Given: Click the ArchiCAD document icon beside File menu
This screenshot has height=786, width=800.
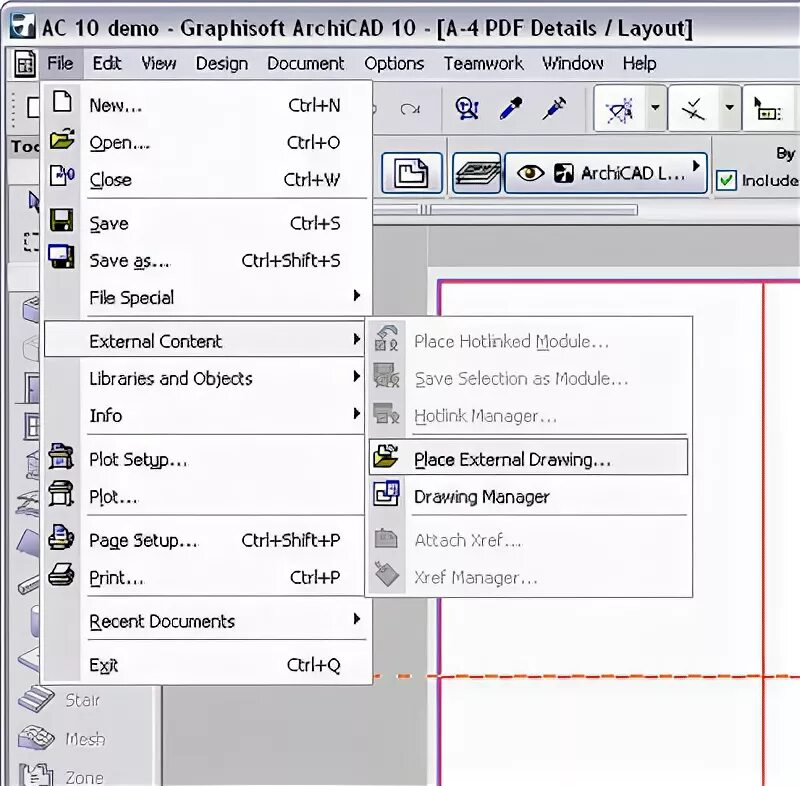Looking at the screenshot, I should [x=24, y=64].
